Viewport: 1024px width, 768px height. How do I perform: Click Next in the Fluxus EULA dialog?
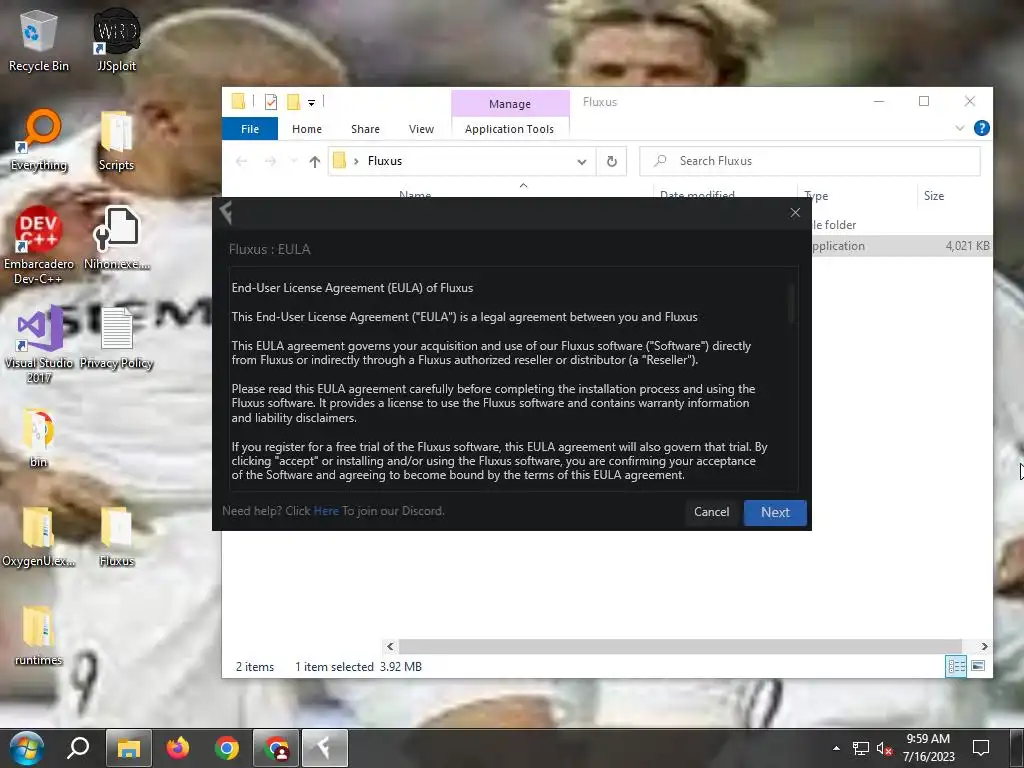click(x=775, y=512)
